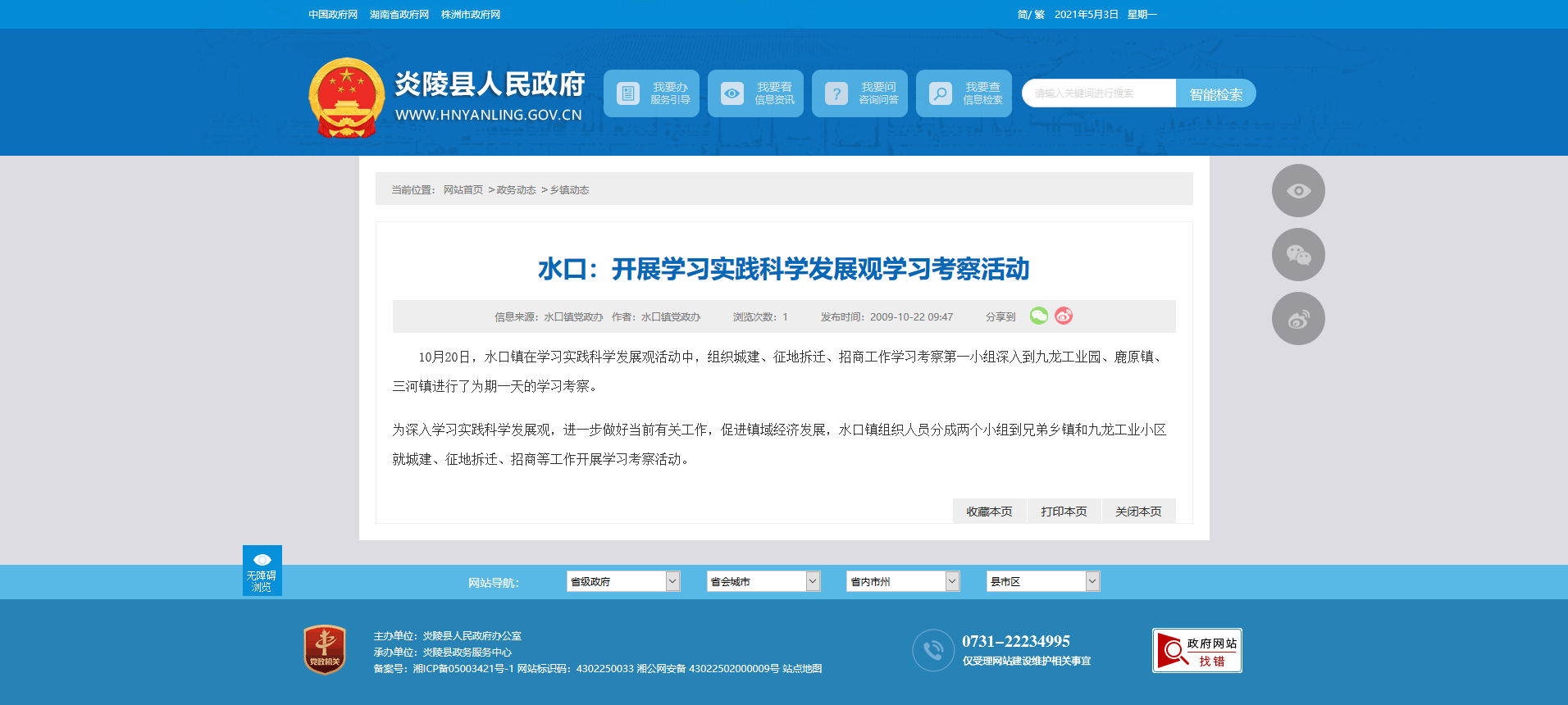Image resolution: width=1568 pixels, height=705 pixels.
Task: Expand the 省级政府 dropdown
Action: click(x=622, y=581)
